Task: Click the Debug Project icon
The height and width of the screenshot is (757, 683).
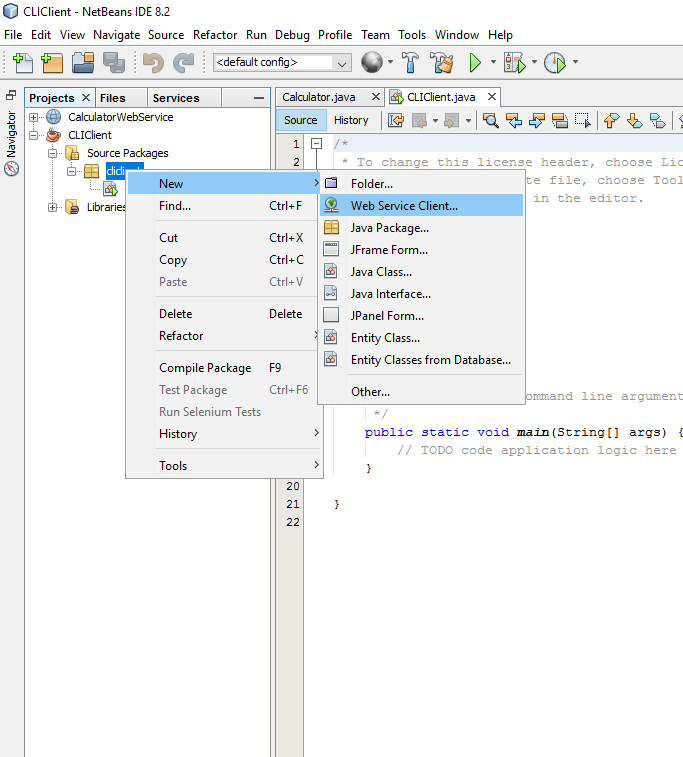Action: pos(515,62)
